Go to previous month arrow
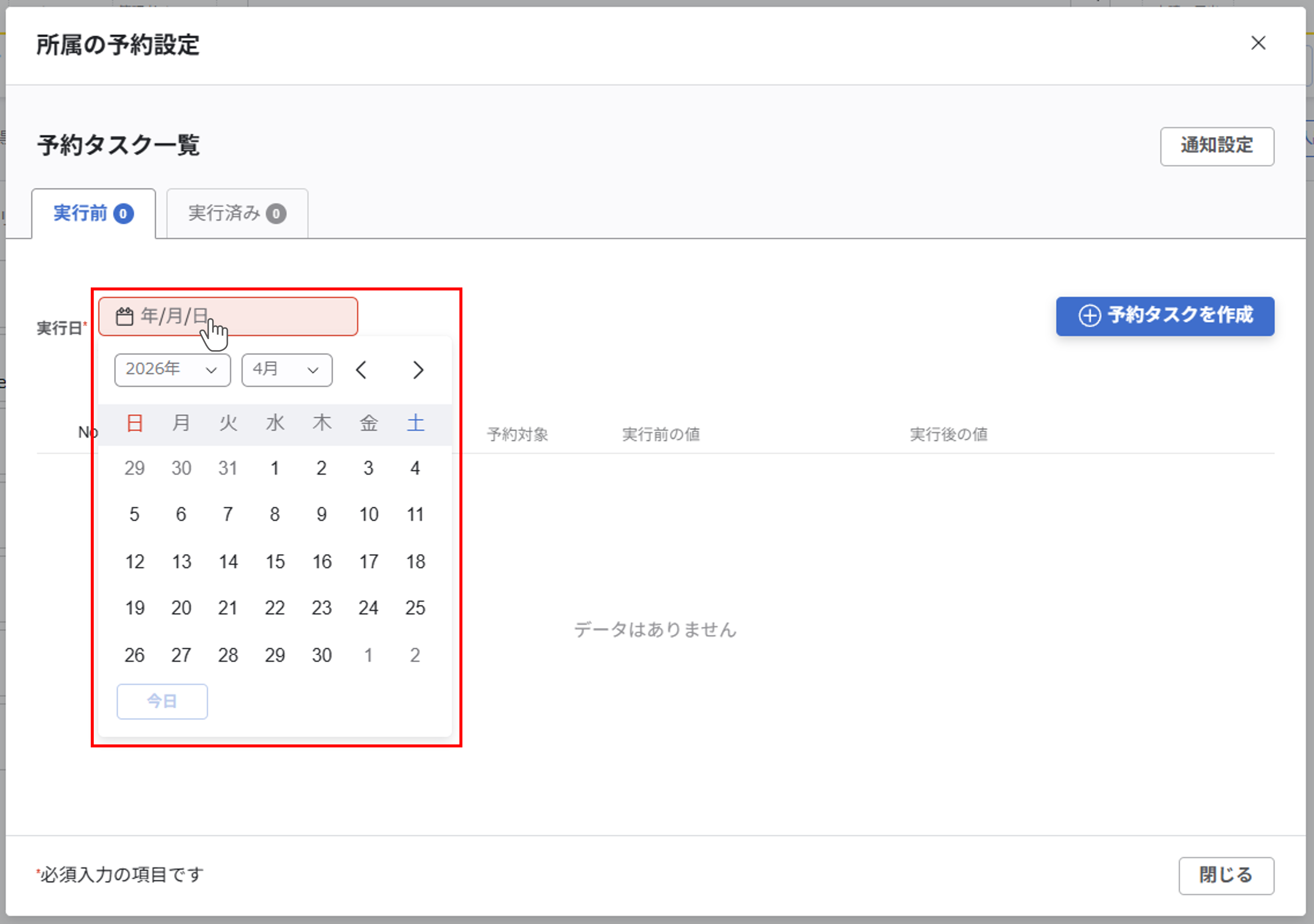Viewport: 1314px width, 924px height. [361, 370]
